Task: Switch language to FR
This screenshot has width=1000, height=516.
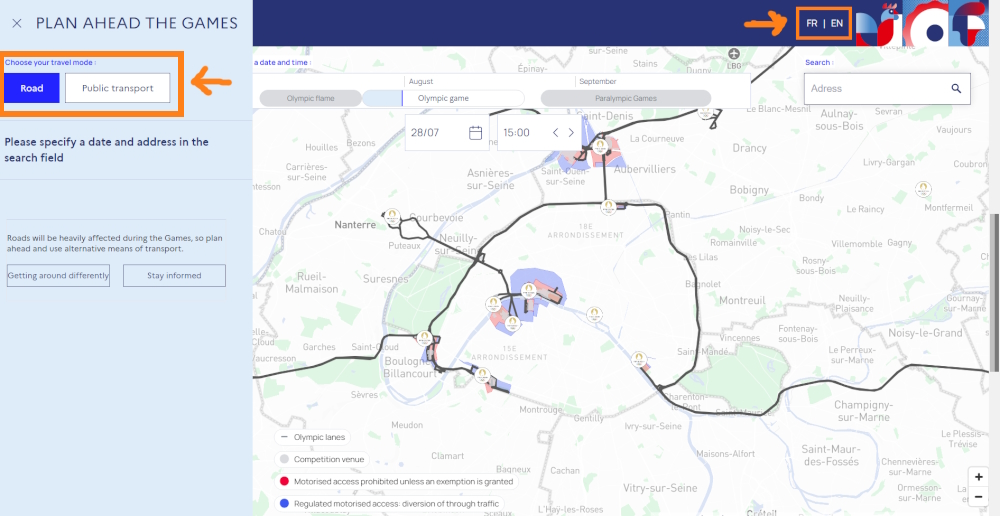Action: pos(812,24)
